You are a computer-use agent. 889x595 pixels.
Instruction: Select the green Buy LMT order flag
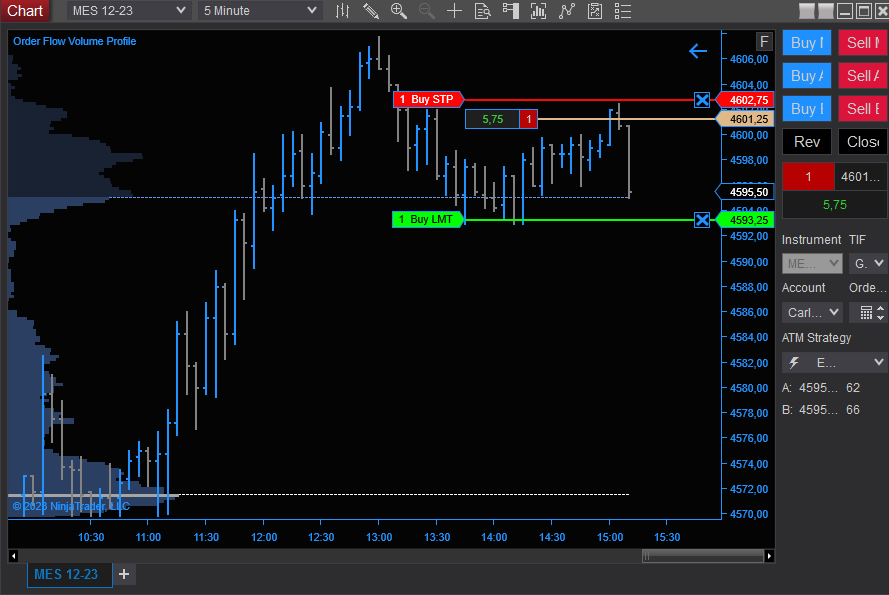(x=428, y=219)
